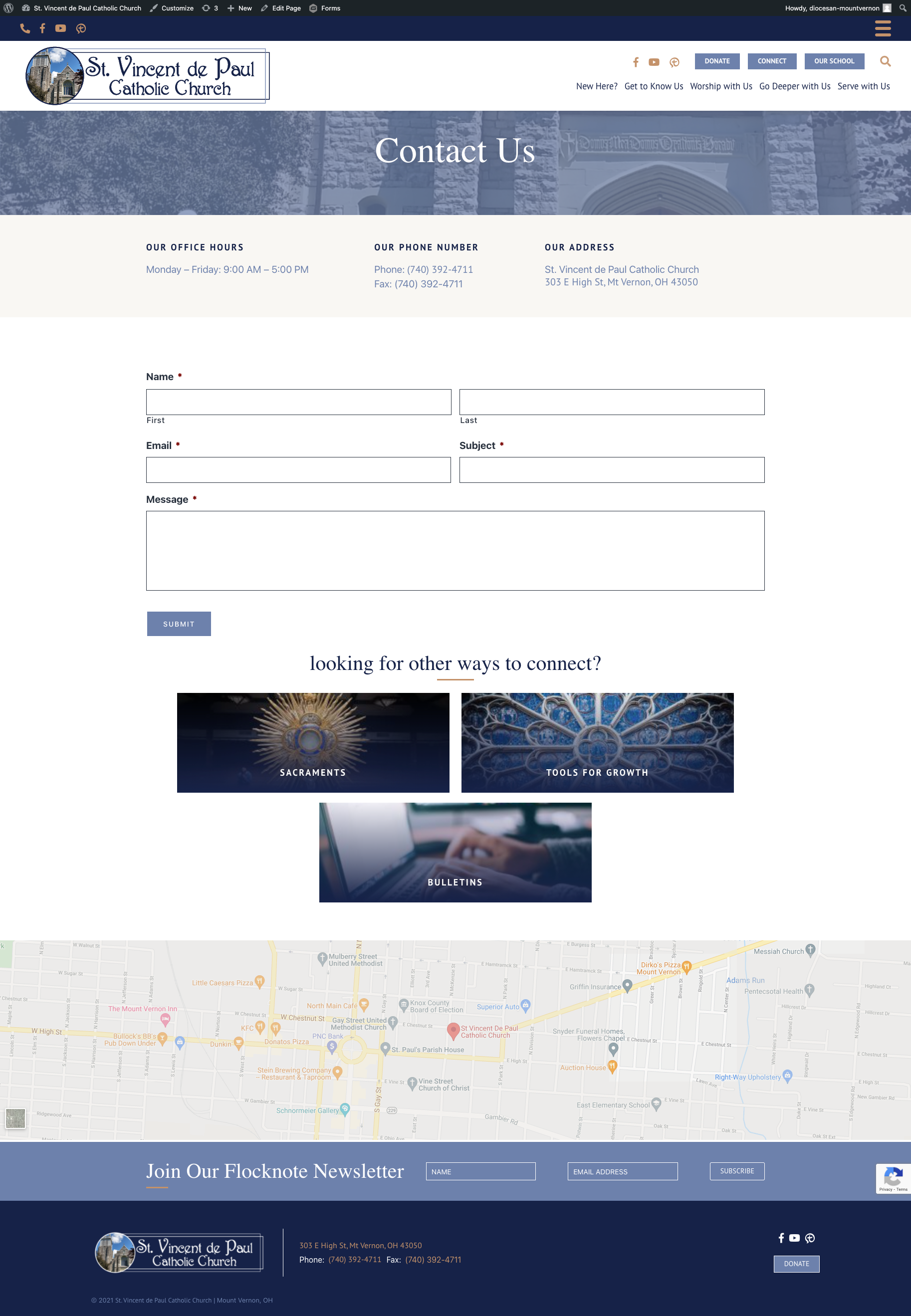
Task: Select Edit Page in admin bar
Action: tap(281, 8)
